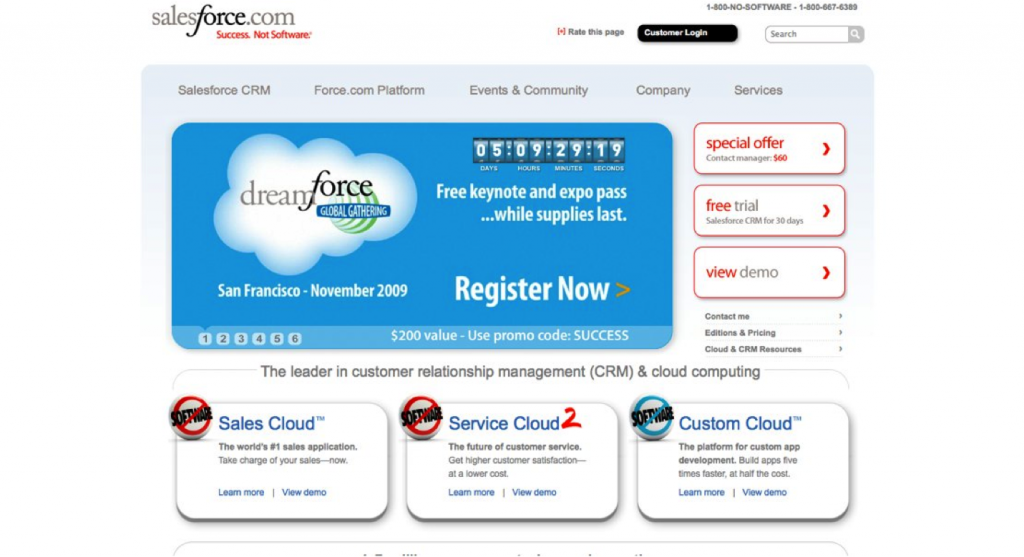Image resolution: width=1024 pixels, height=557 pixels.
Task: Click Learn more under Sales Cloud
Action: click(241, 492)
